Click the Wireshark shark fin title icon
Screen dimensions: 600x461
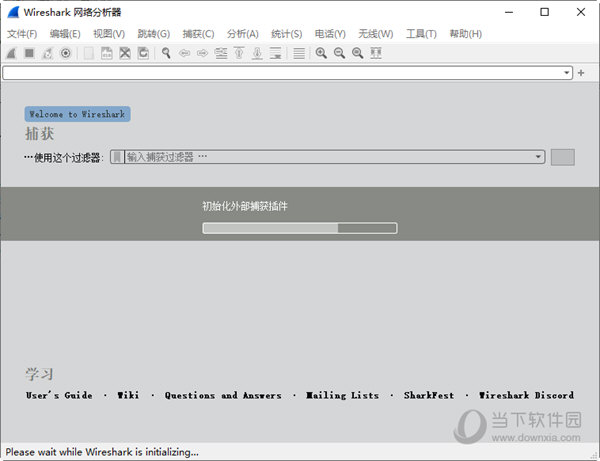pyautogui.click(x=13, y=12)
